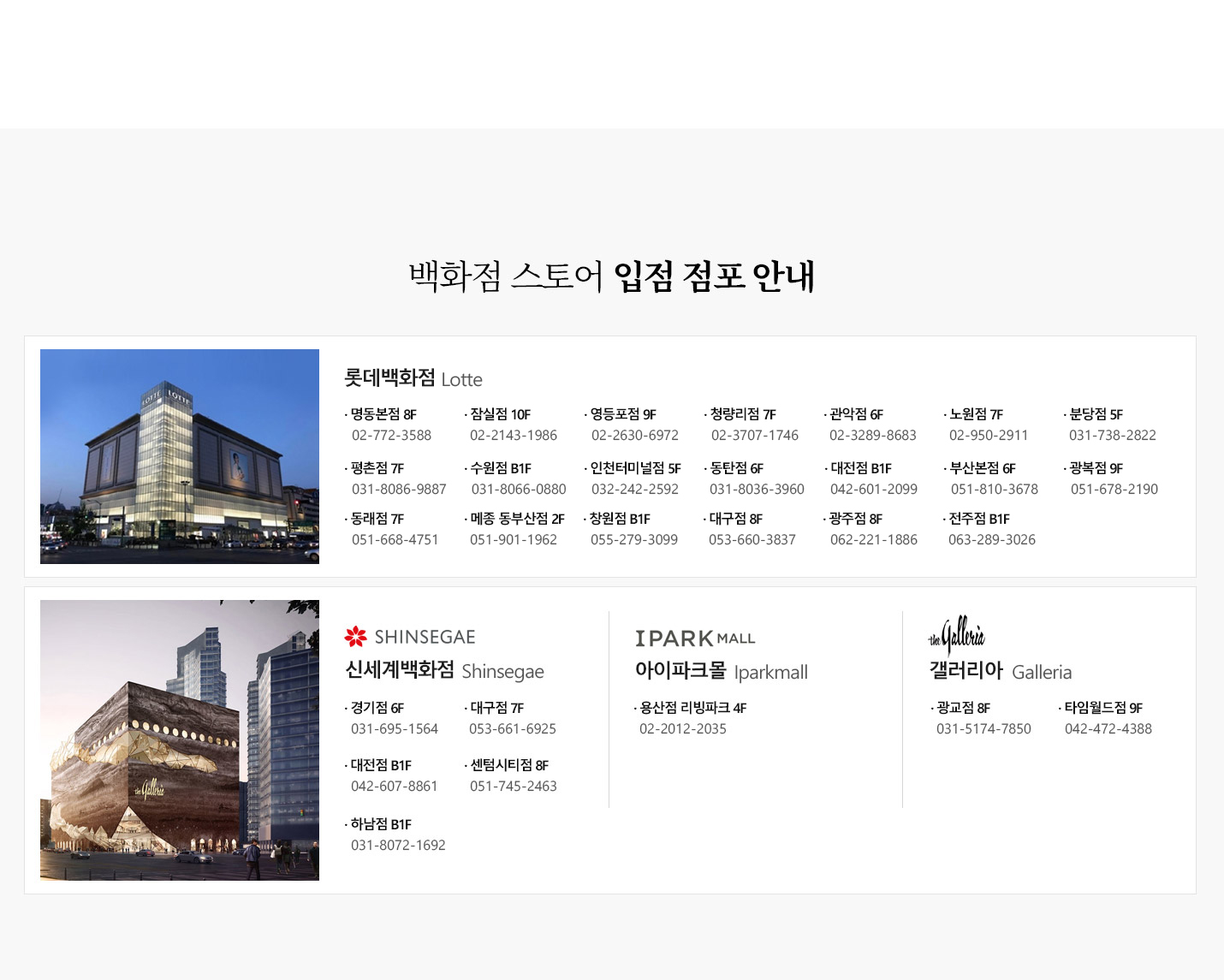Select the 신세계백화점 Shinsegae heading
The image size is (1224, 980).
coord(444,670)
